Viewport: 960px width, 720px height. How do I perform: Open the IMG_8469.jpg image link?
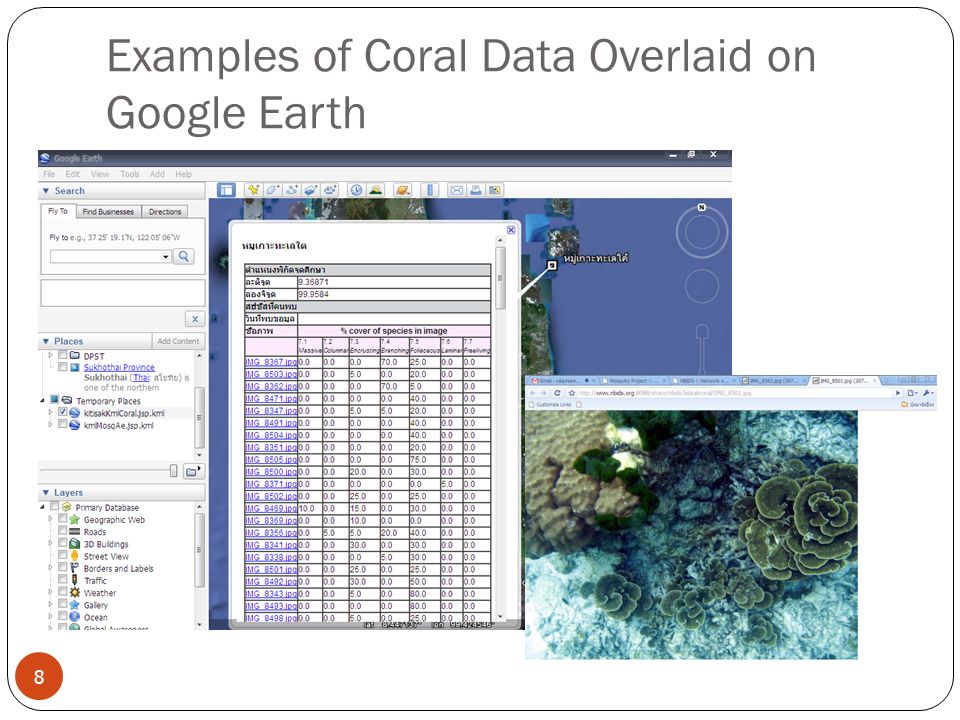coord(271,508)
